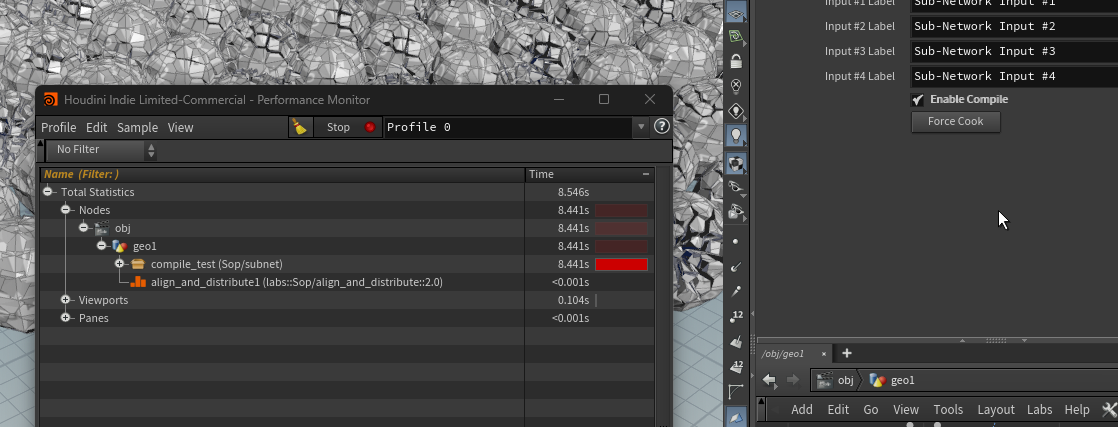This screenshot has height=427, width=1118.
Task: Click the Input #3 Label field
Action: (x=1014, y=51)
